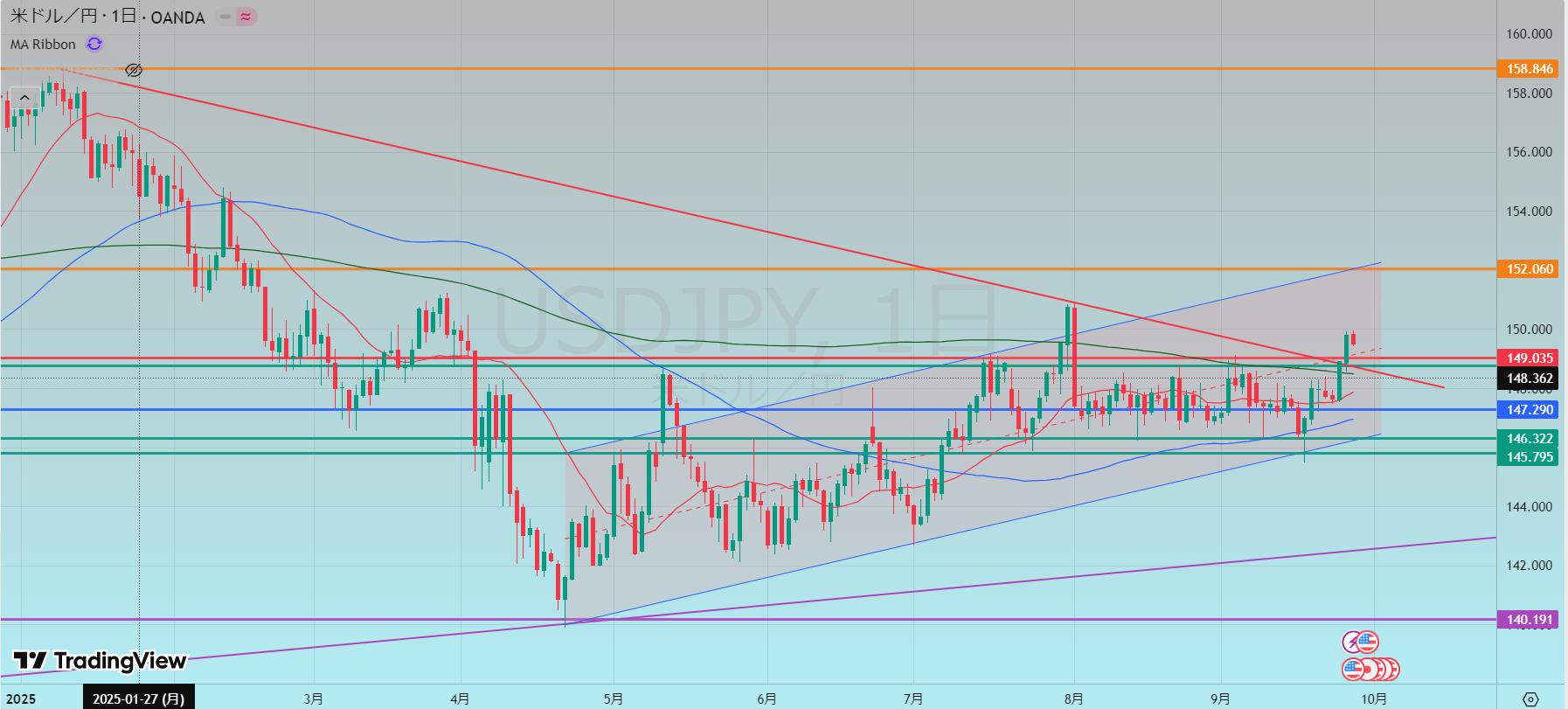This screenshot has width=1568, height=709.
Task: Click the 2025-01-27 date label on time axis
Action: tap(139, 699)
